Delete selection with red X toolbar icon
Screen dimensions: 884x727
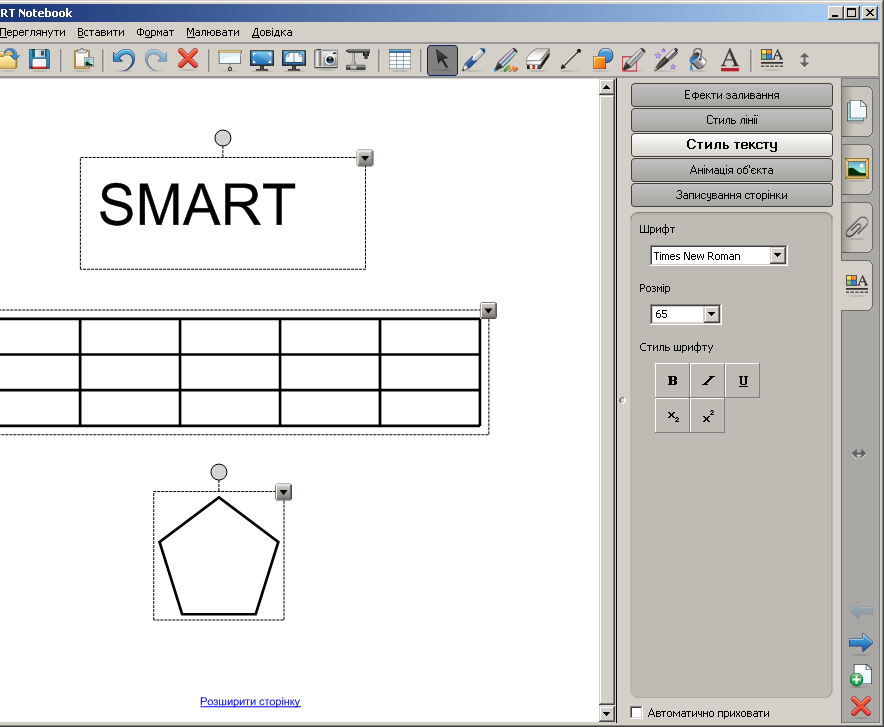[x=188, y=59]
